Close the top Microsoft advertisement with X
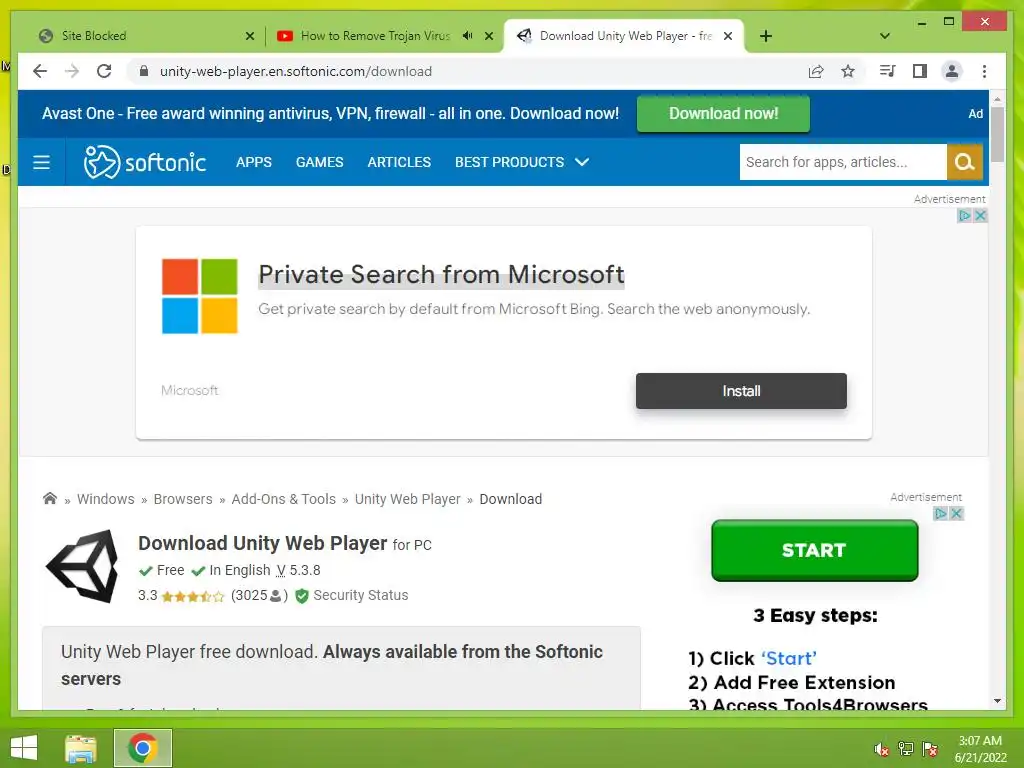The height and width of the screenshot is (768, 1024). pyautogui.click(x=980, y=216)
